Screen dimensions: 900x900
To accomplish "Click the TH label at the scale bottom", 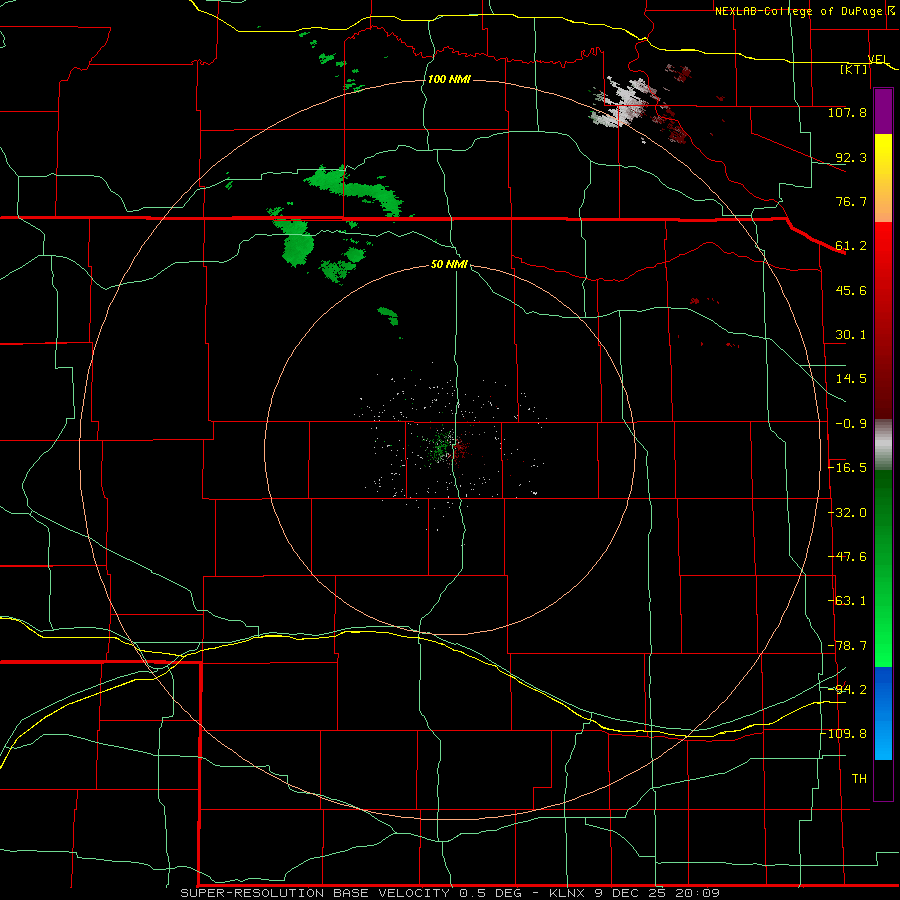I will 859,779.
